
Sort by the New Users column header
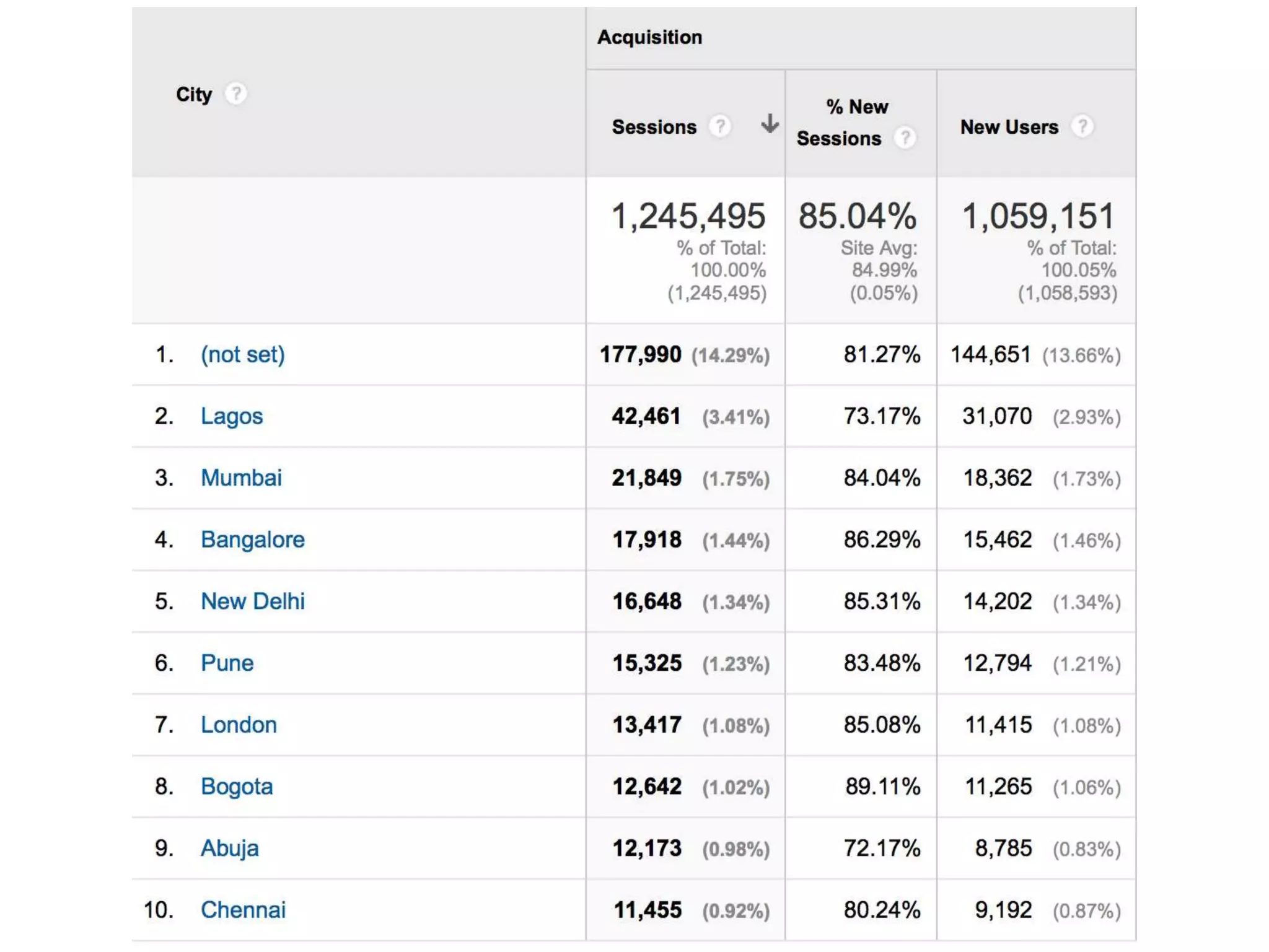click(x=1009, y=127)
